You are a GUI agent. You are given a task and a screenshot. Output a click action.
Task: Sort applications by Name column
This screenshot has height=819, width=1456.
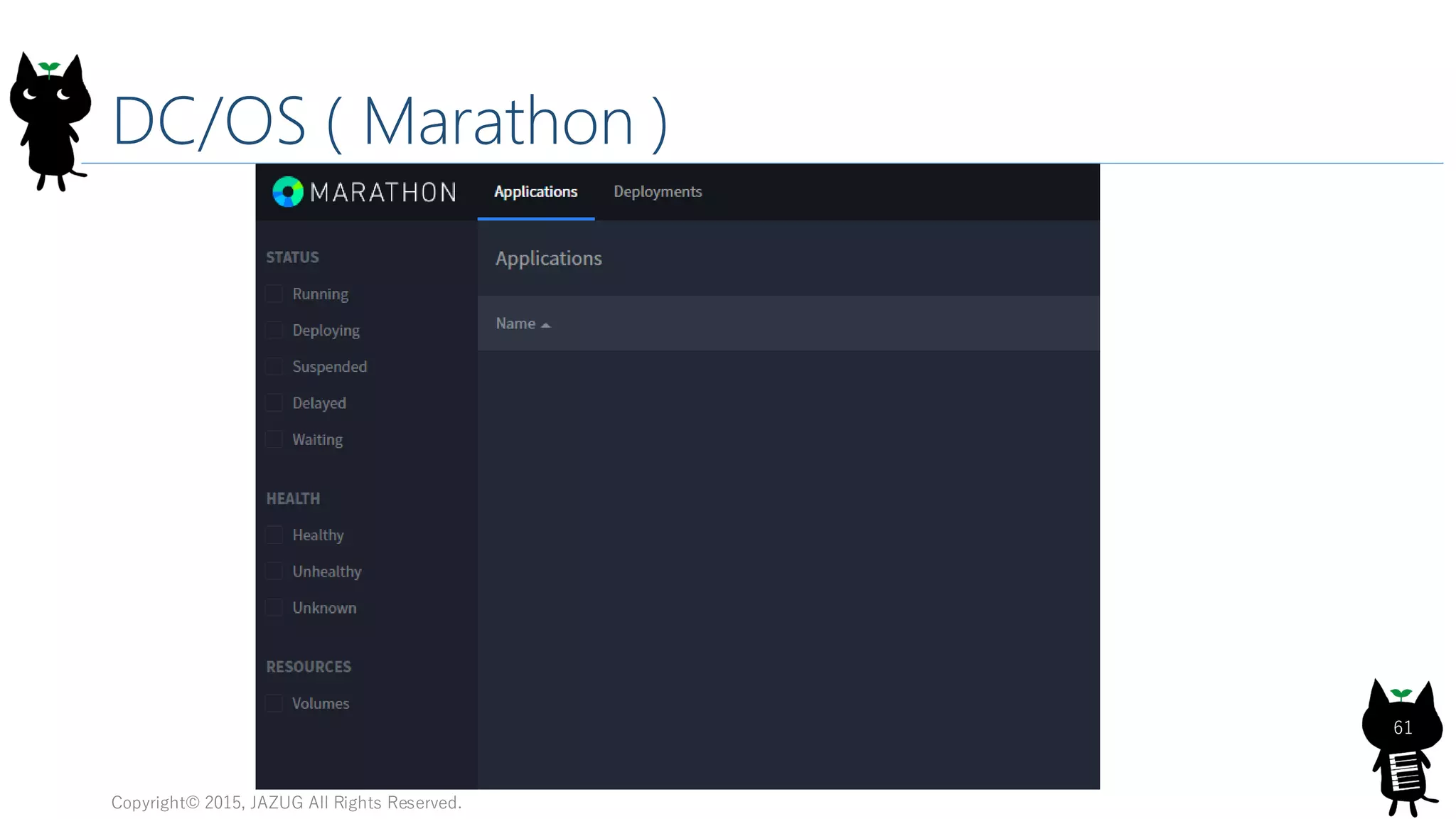[523, 323]
